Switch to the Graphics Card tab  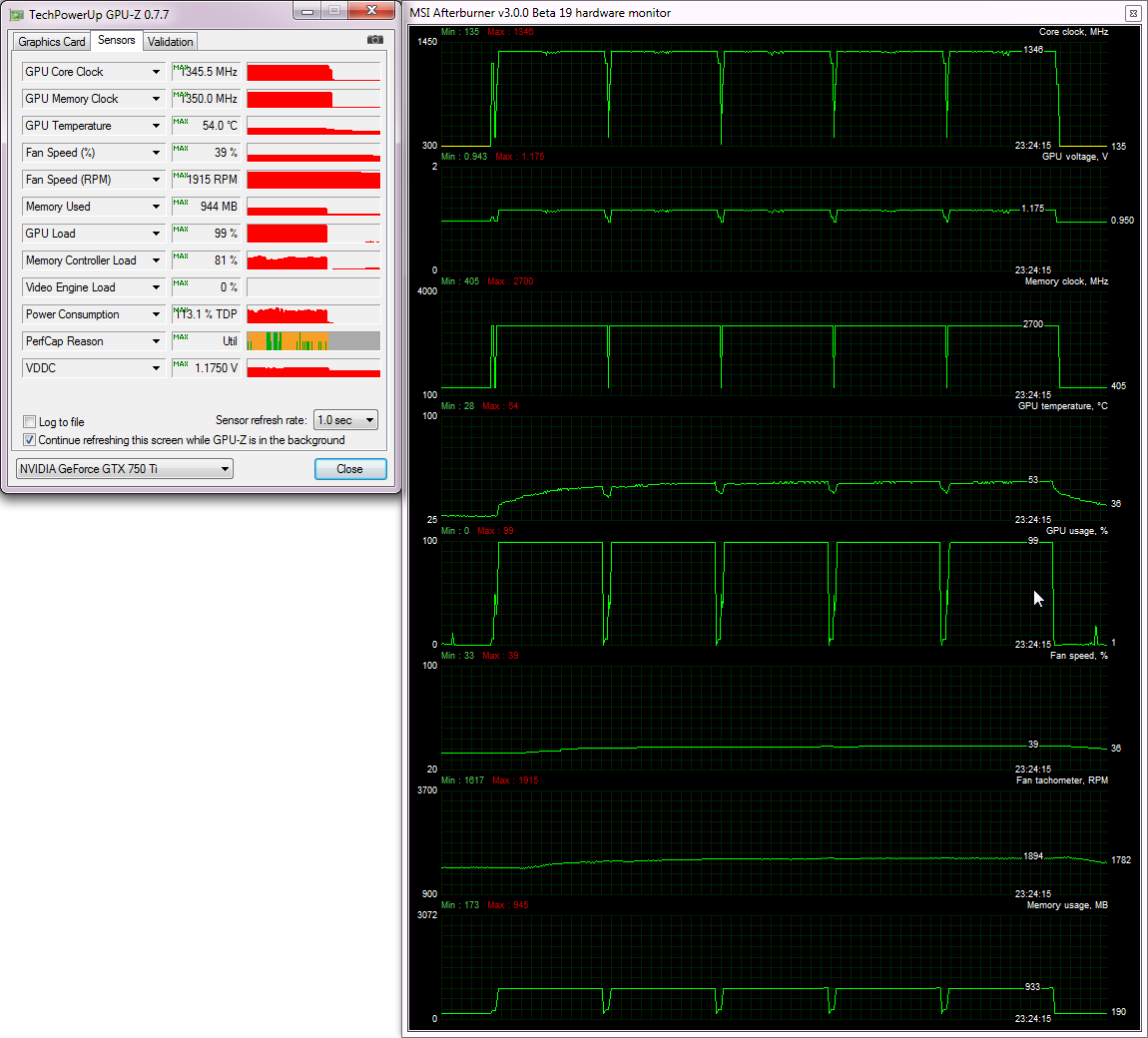tap(51, 42)
